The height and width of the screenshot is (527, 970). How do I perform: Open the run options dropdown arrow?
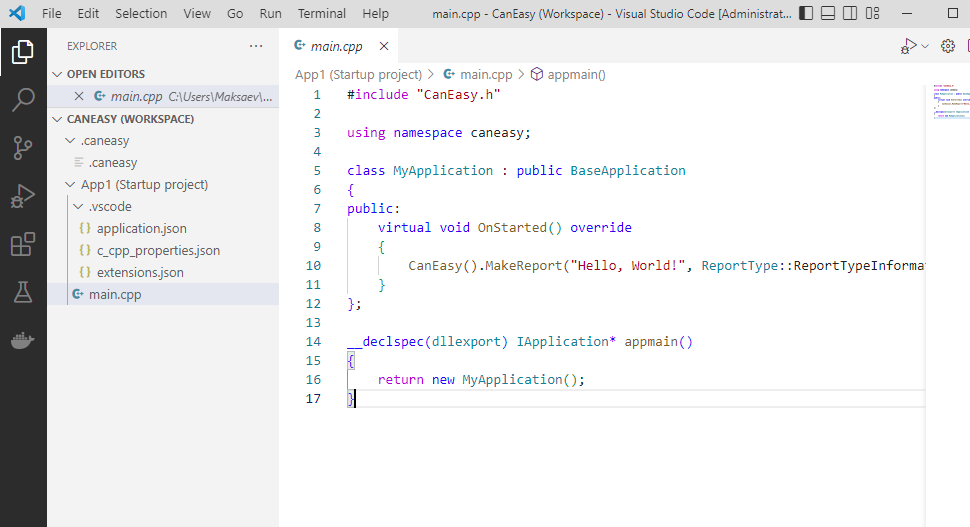tap(925, 46)
